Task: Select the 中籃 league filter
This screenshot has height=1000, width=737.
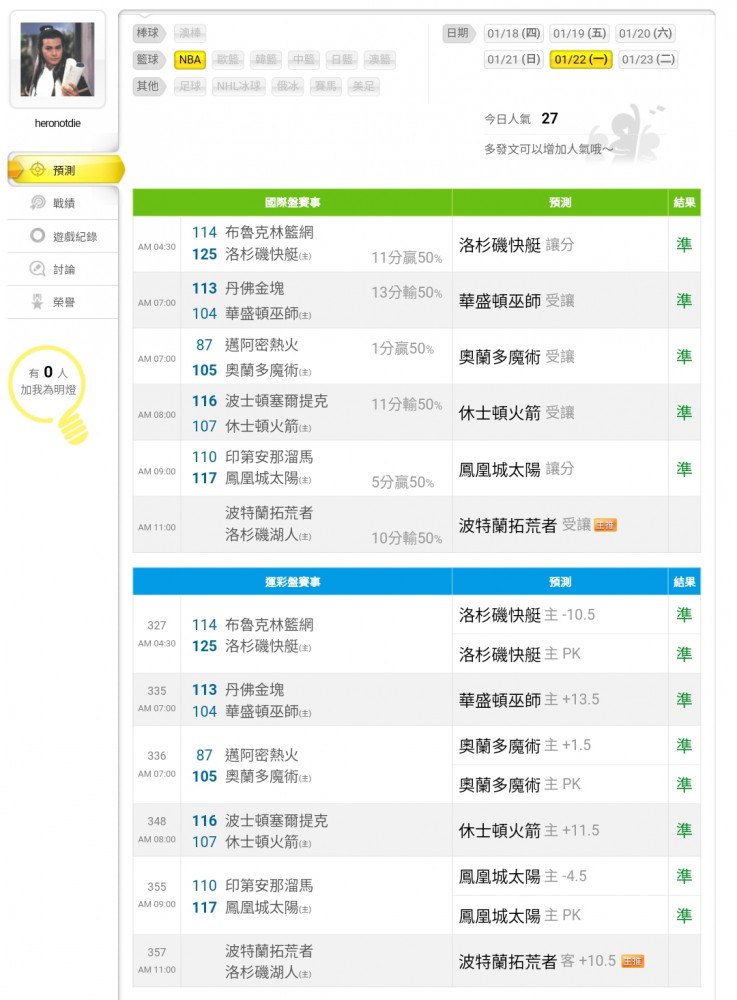Action: 303,59
